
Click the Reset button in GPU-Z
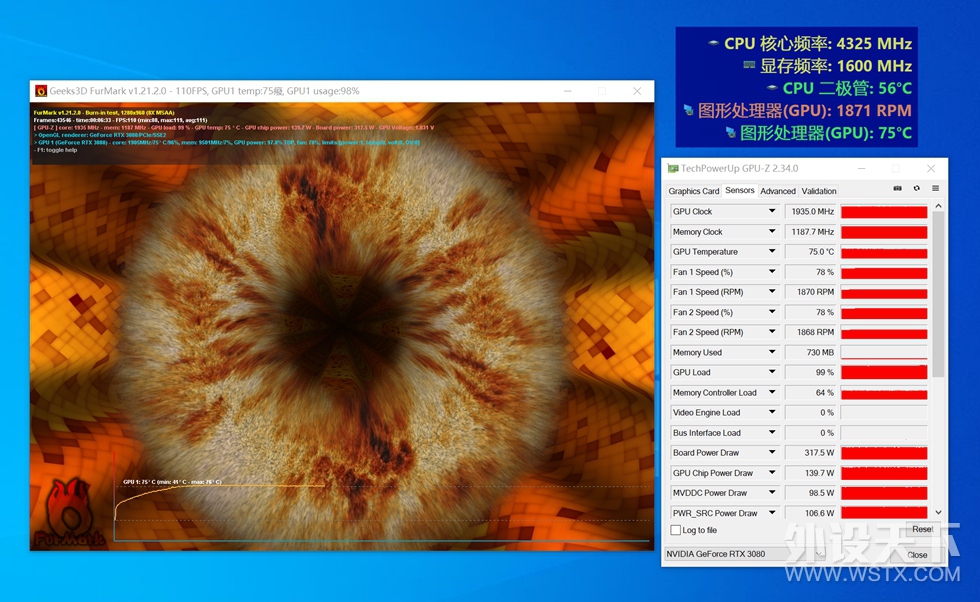922,529
